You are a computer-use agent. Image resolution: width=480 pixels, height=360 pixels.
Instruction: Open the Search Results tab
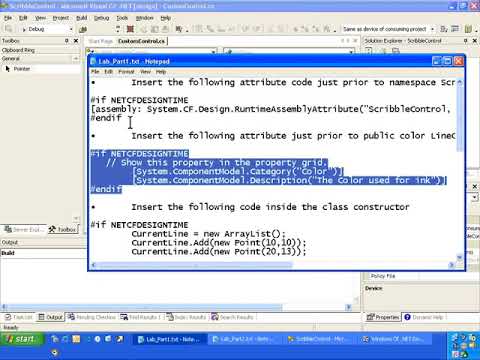coord(233,317)
